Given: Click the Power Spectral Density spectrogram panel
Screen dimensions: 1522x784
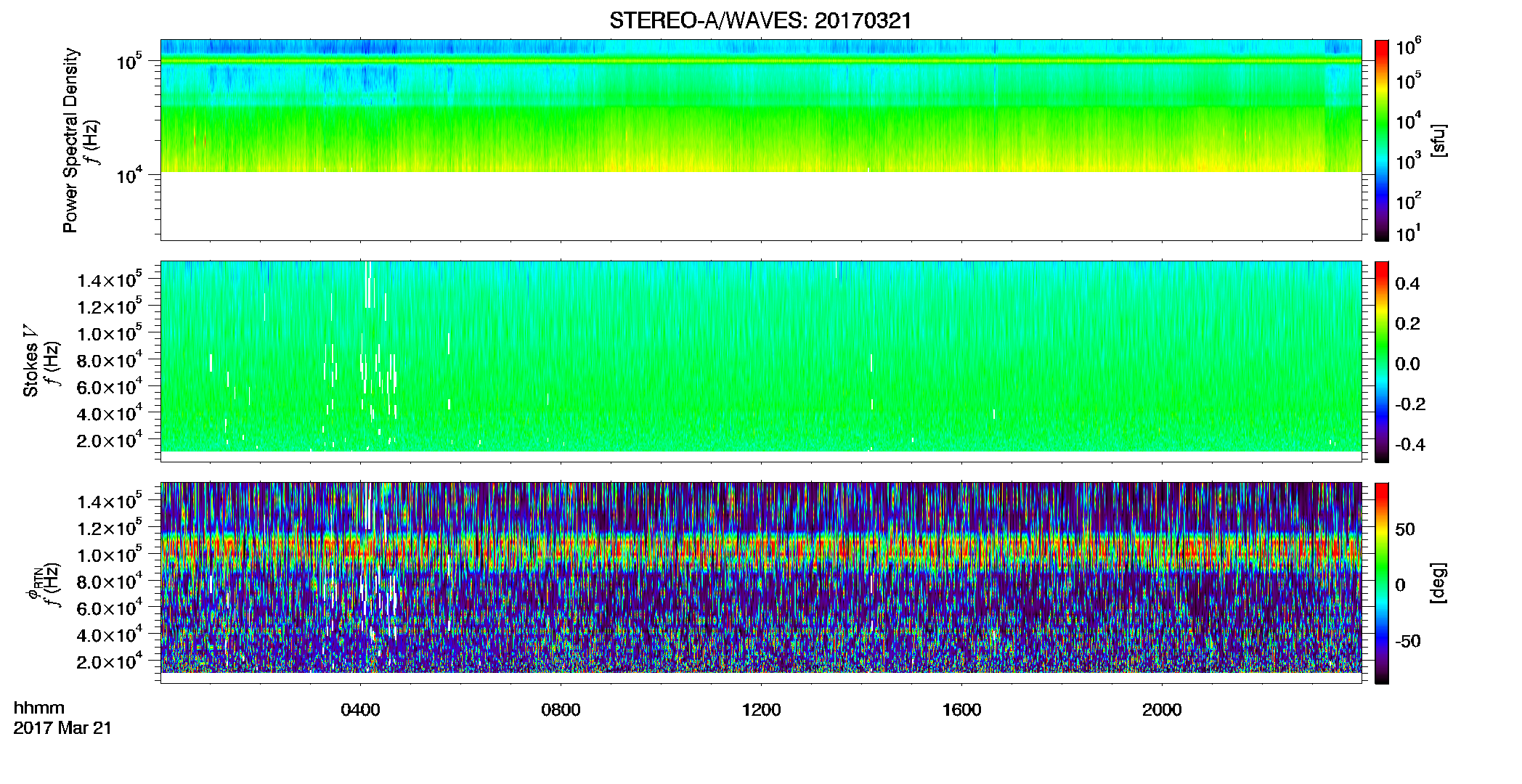Looking at the screenshot, I should (x=761, y=139).
